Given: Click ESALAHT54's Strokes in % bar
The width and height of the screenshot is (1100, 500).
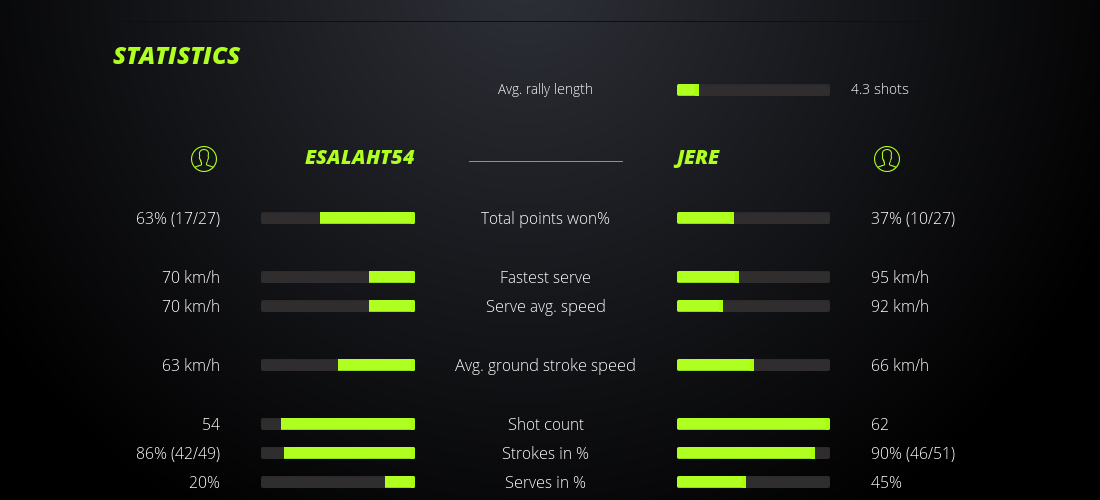Looking at the screenshot, I should coord(338,453).
